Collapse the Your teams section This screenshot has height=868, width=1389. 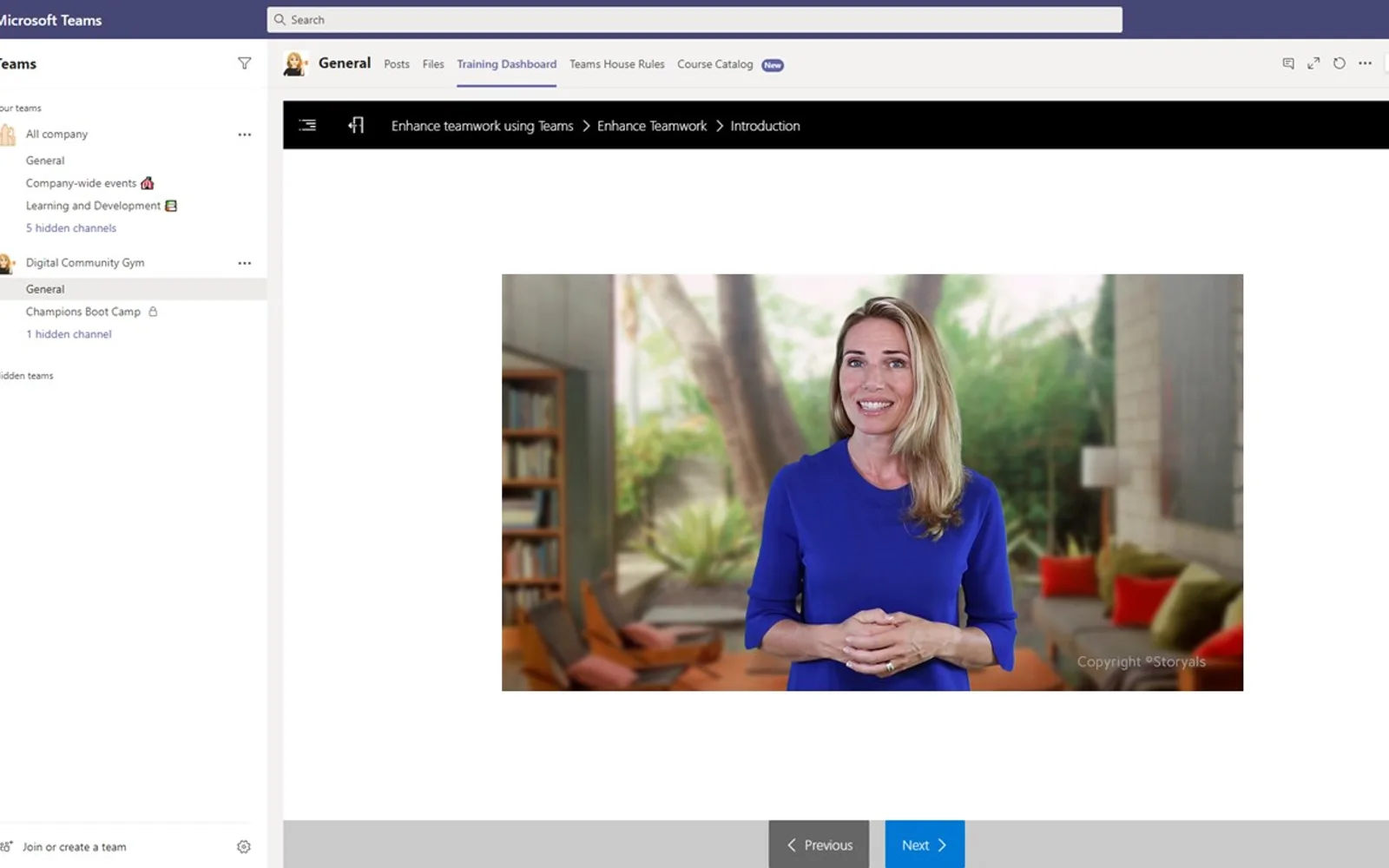21,108
